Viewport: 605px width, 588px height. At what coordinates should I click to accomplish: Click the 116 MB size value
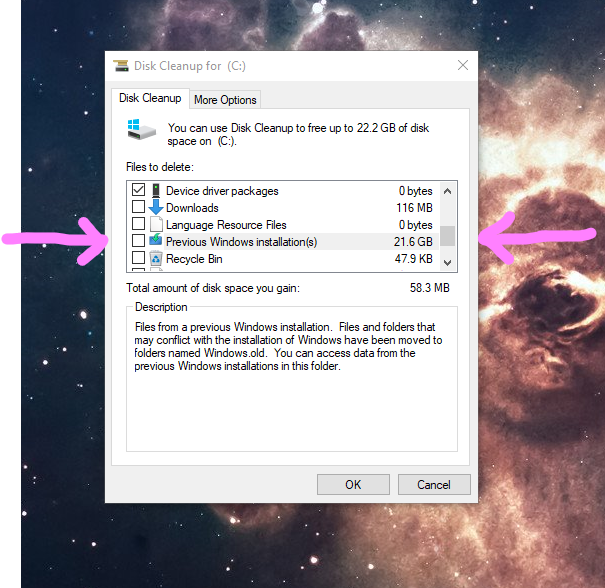[x=414, y=208]
